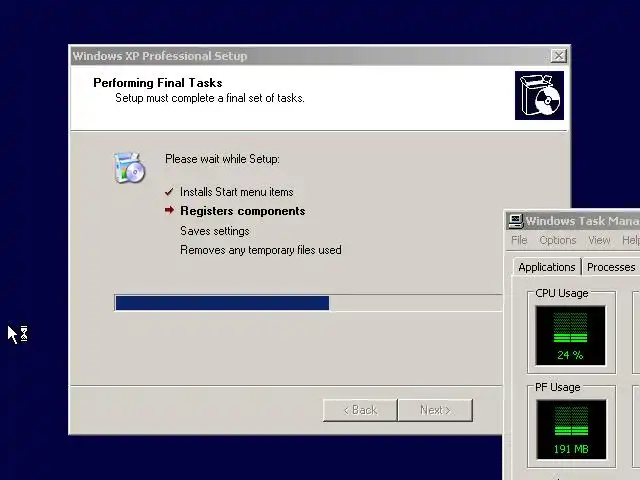The width and height of the screenshot is (640, 480).
Task: Click the Setup CD box icon in header
Action: point(539,96)
